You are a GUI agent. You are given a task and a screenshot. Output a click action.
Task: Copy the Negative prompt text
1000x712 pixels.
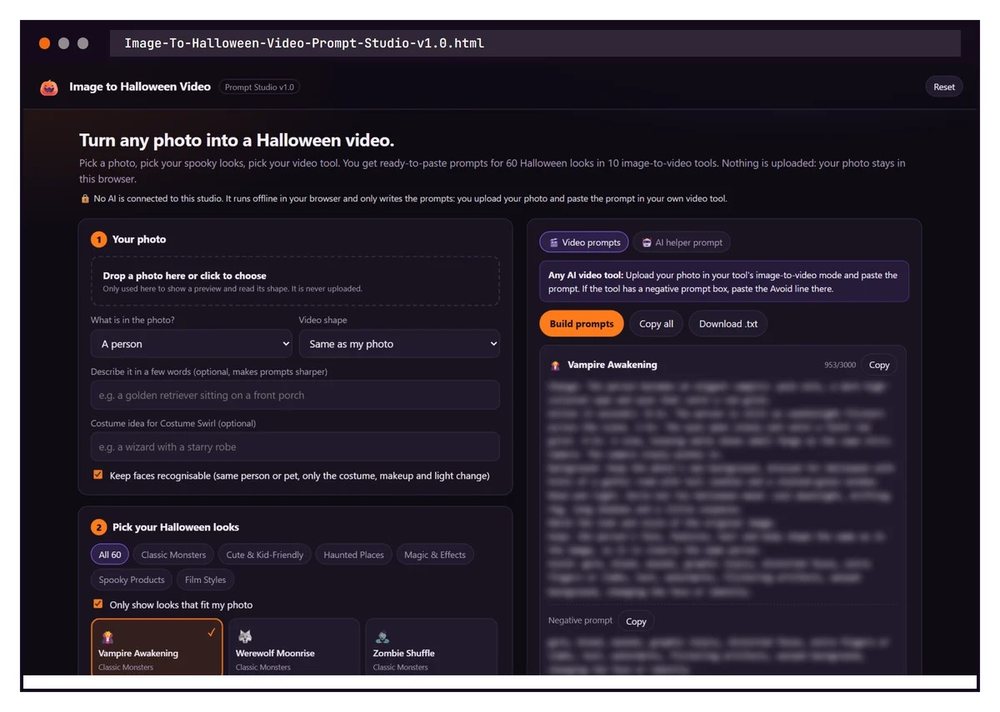pyautogui.click(x=636, y=621)
